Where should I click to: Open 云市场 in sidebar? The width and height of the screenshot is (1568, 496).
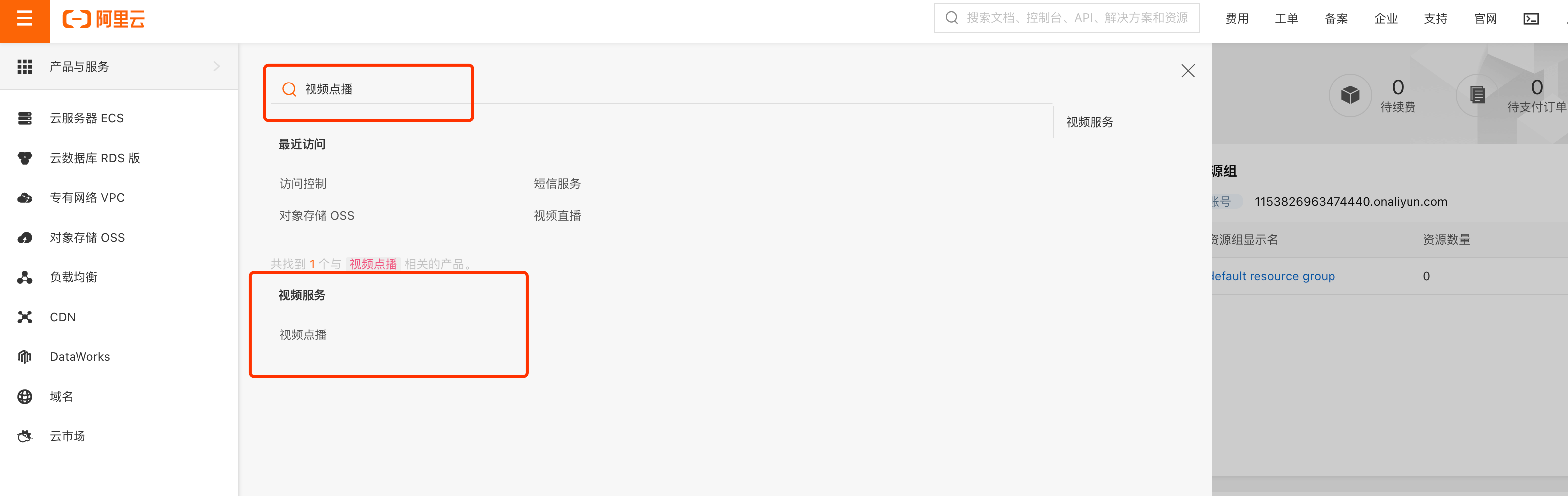tap(68, 436)
